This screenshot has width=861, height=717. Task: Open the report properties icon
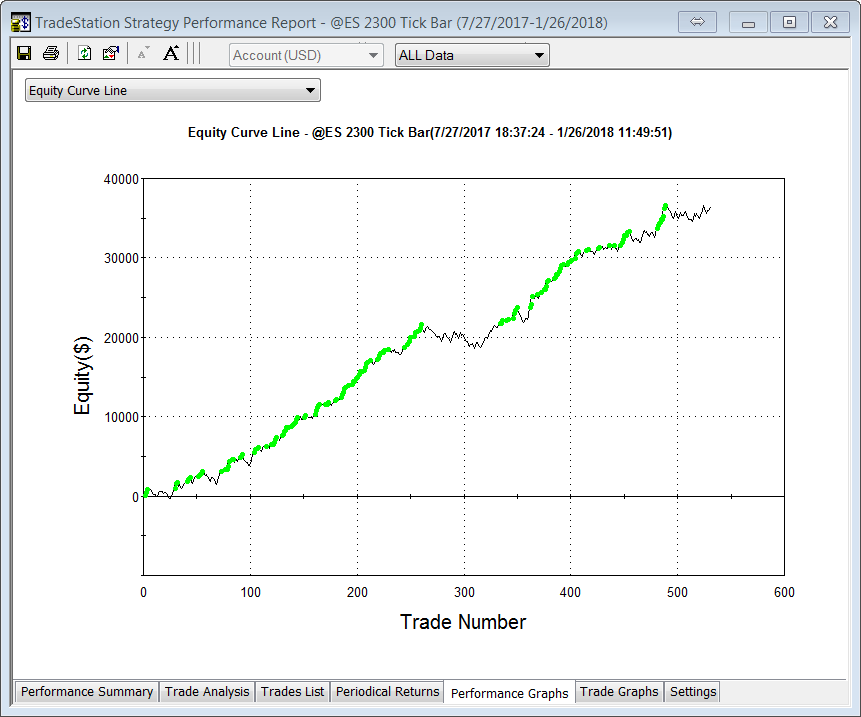(x=111, y=54)
